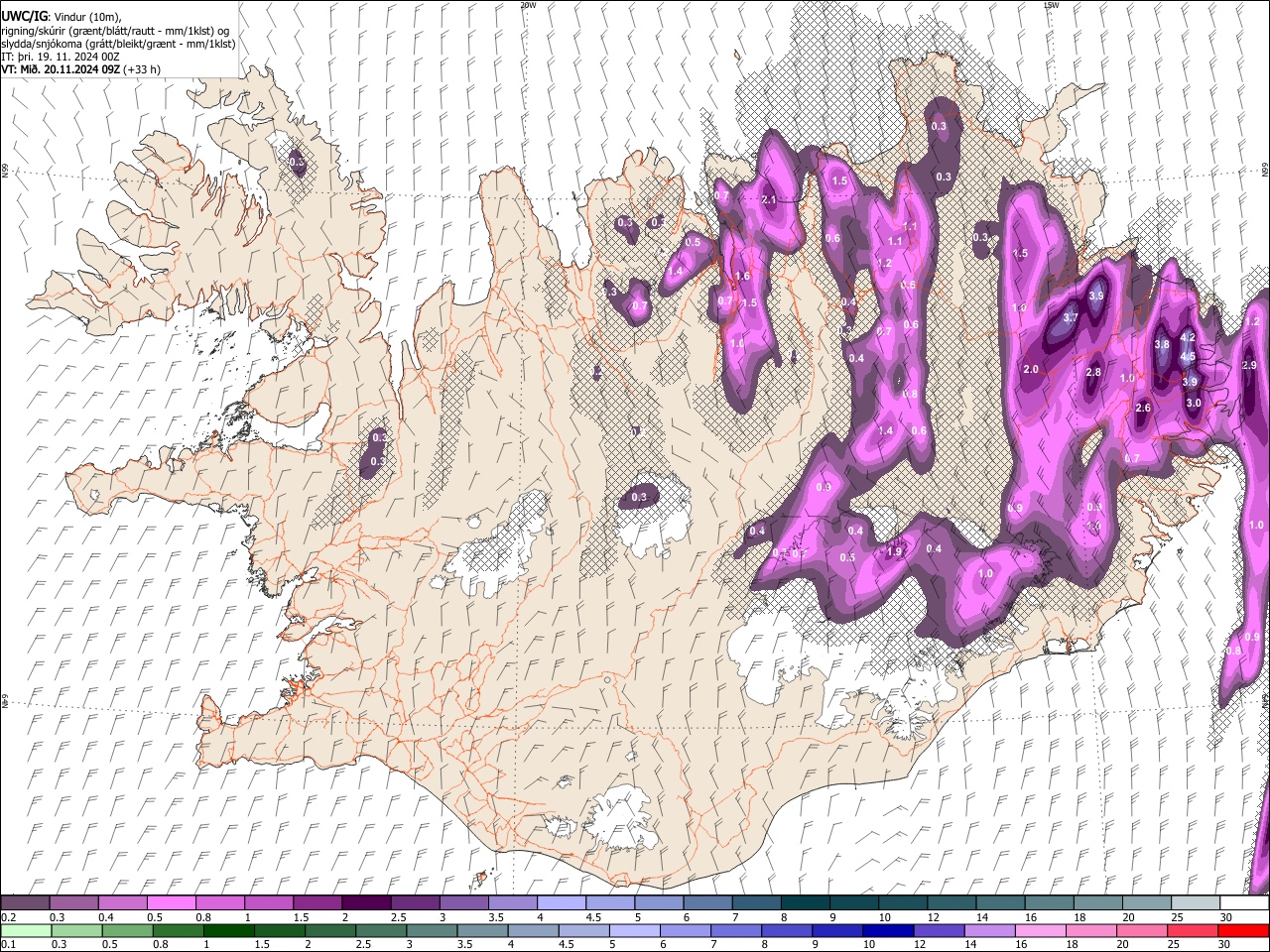1270x952 pixels.
Task: Click the 0.1 label on the rainfall scale
Action: click(x=9, y=944)
